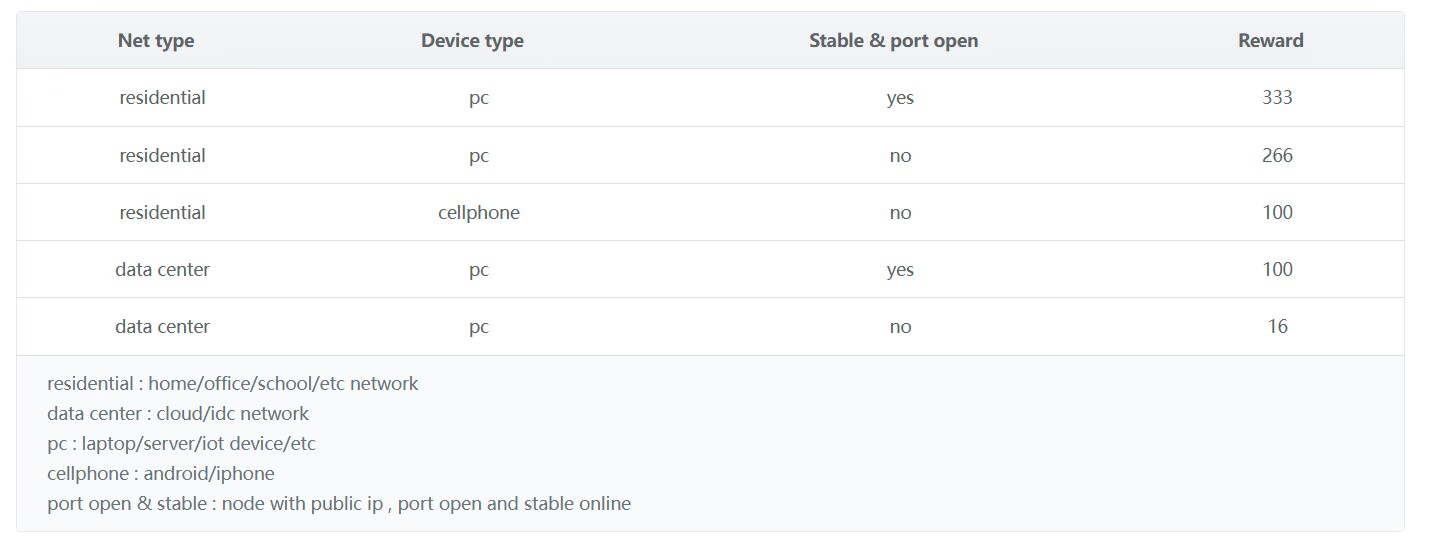The width and height of the screenshot is (1442, 544).
Task: Click the pc cell in the last row
Action: click(479, 328)
